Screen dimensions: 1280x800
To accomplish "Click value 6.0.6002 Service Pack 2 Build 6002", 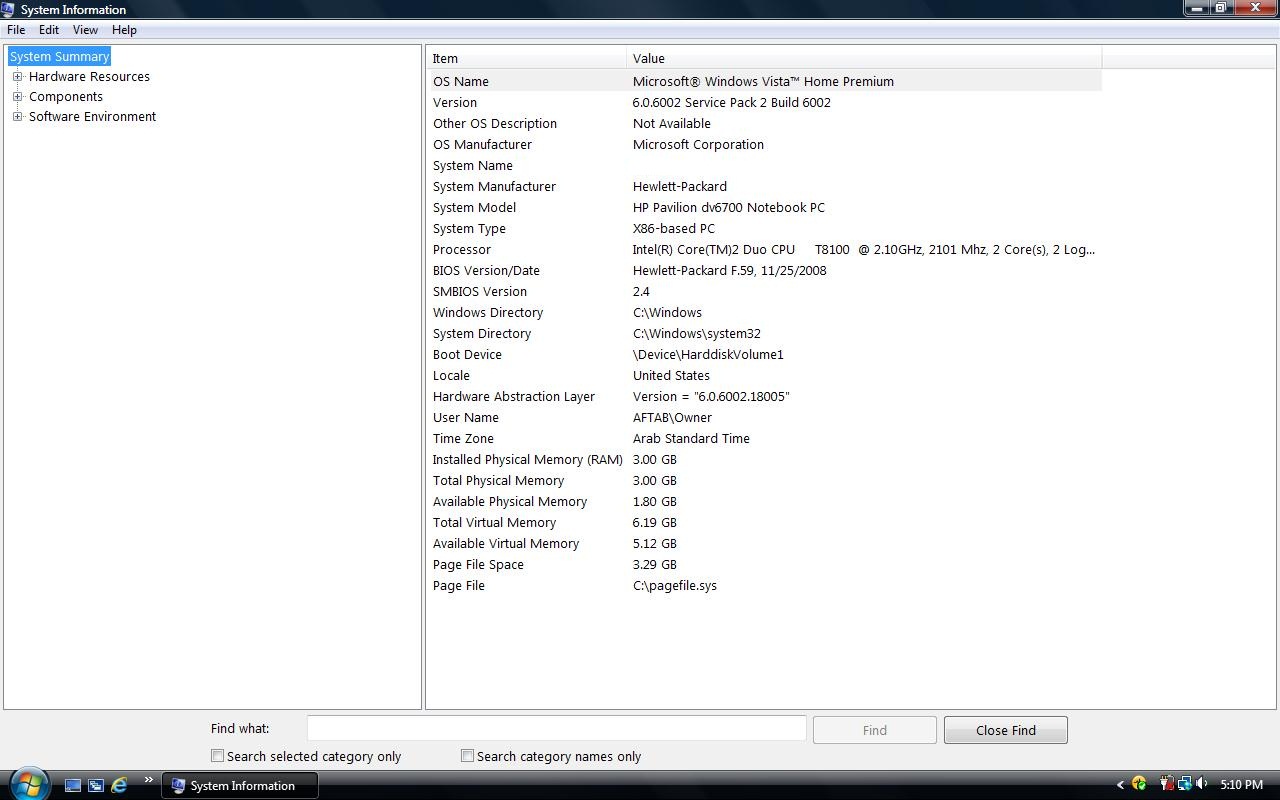I will pyautogui.click(x=732, y=102).
